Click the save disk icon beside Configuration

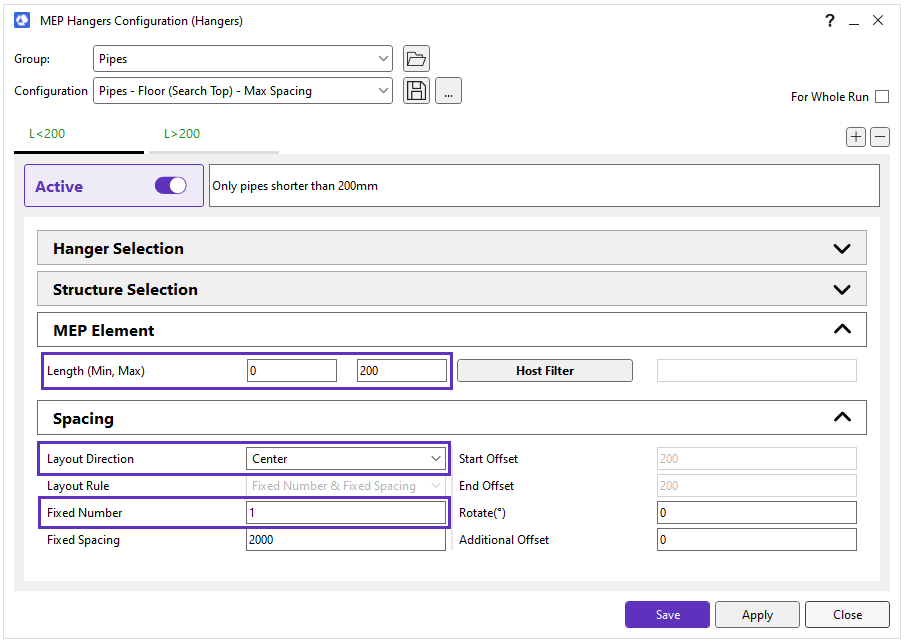[416, 91]
